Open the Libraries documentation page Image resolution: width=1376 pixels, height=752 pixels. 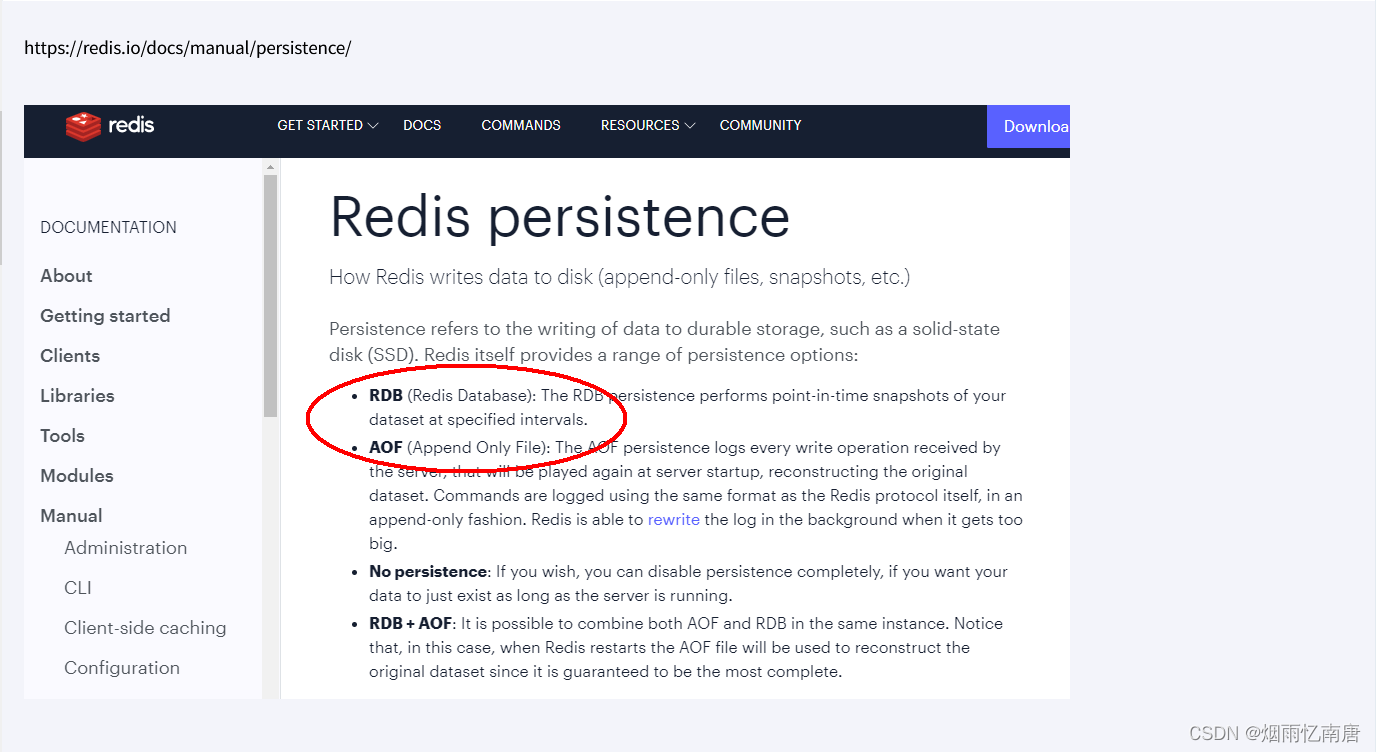pos(77,396)
